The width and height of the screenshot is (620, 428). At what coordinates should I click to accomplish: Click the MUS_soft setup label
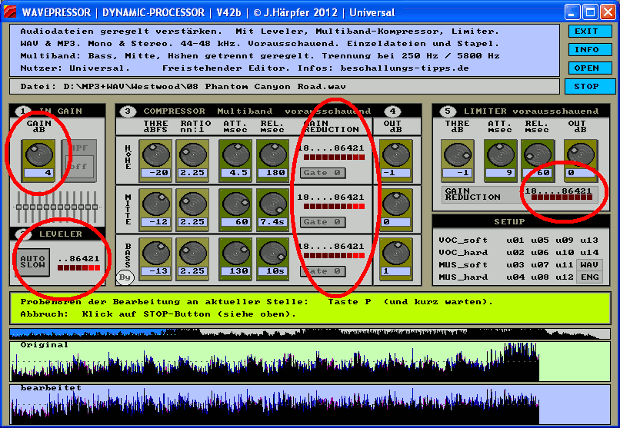tap(463, 265)
